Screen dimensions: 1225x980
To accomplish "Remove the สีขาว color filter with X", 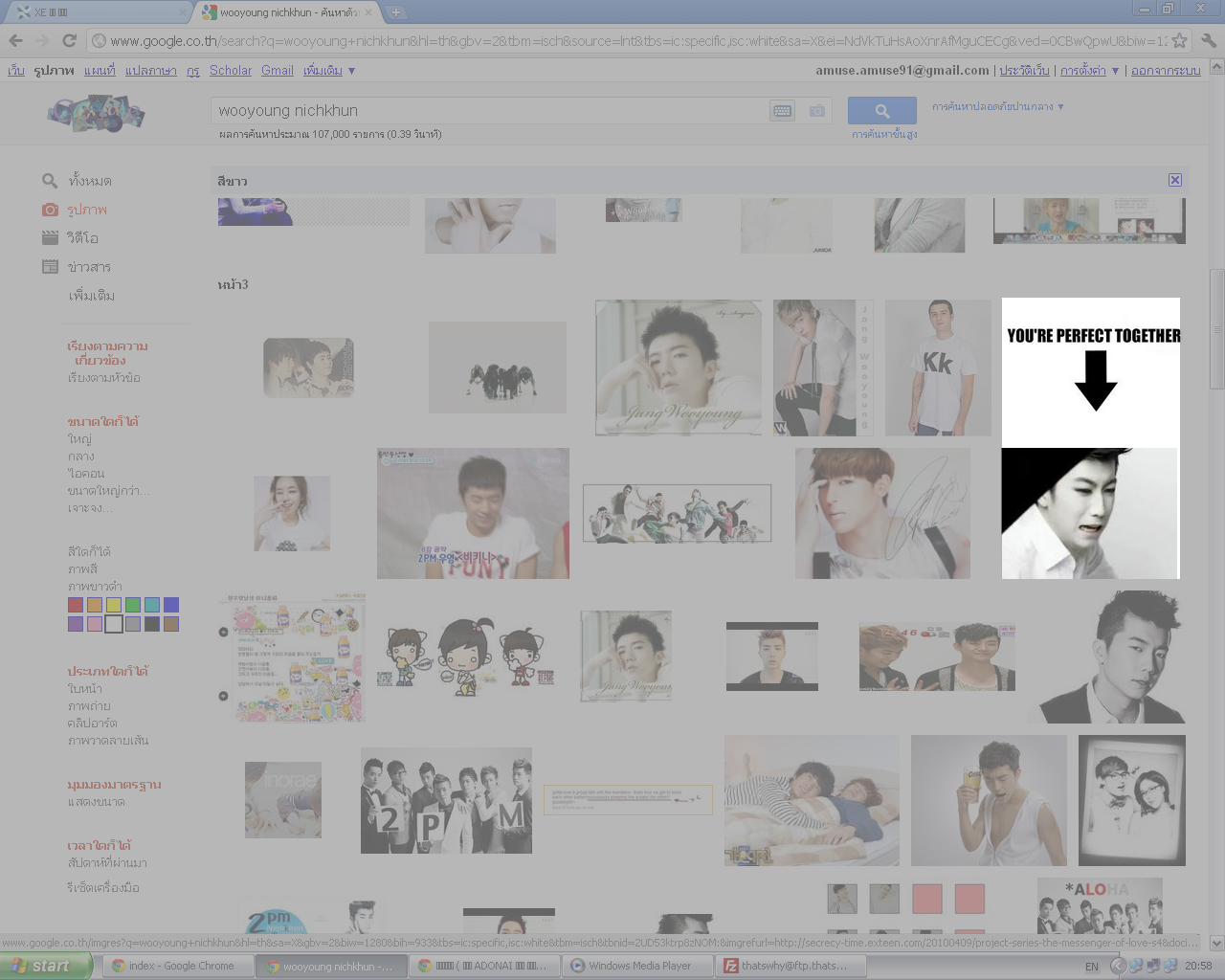I will point(1175,180).
